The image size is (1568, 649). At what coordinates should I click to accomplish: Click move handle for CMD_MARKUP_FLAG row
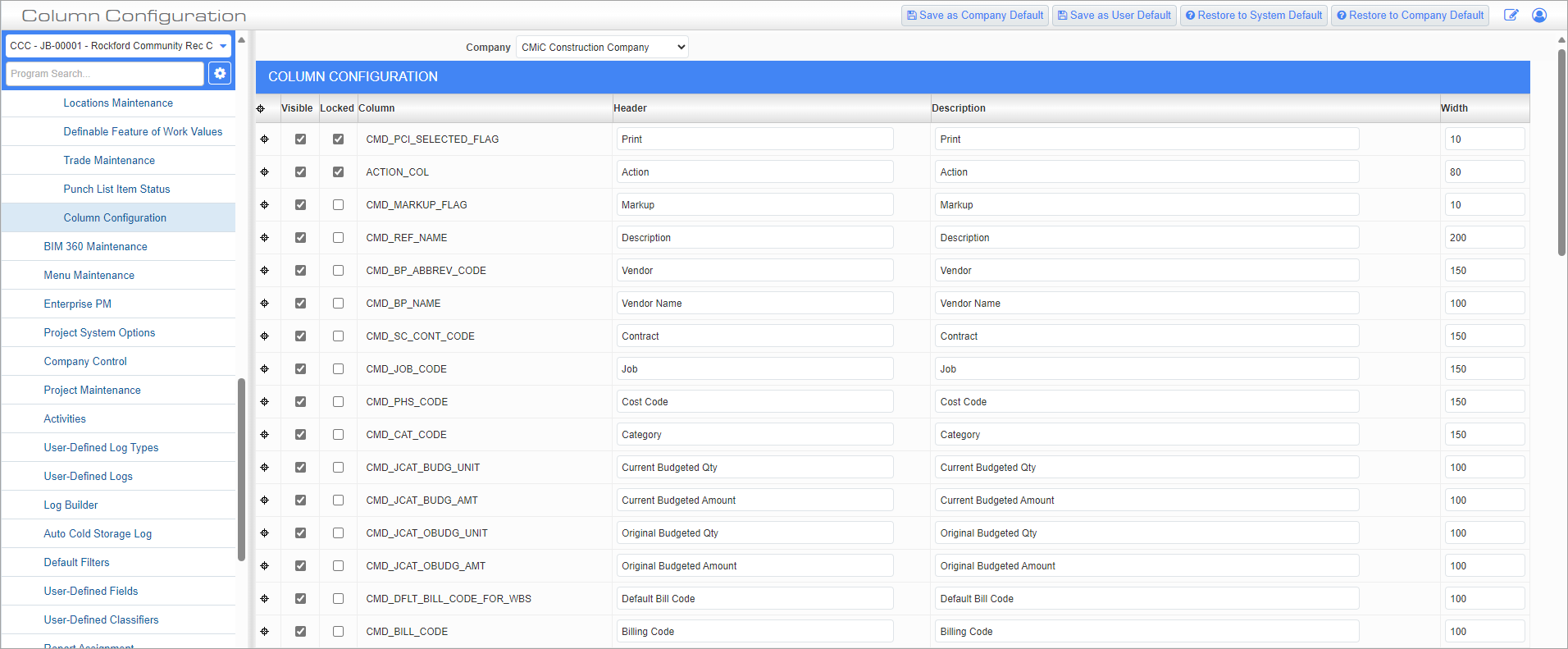point(264,205)
